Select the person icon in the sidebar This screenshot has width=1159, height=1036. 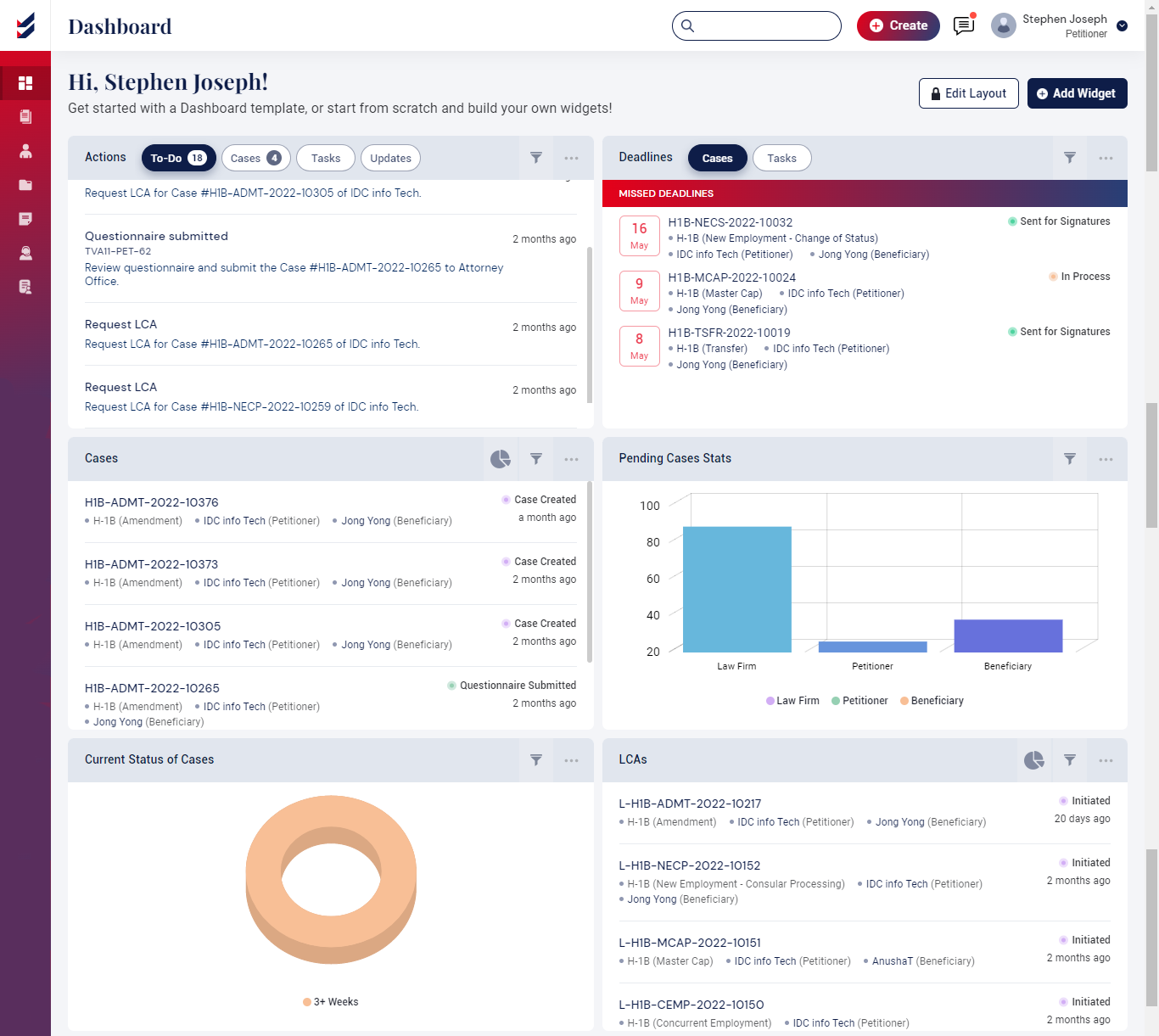coord(25,150)
